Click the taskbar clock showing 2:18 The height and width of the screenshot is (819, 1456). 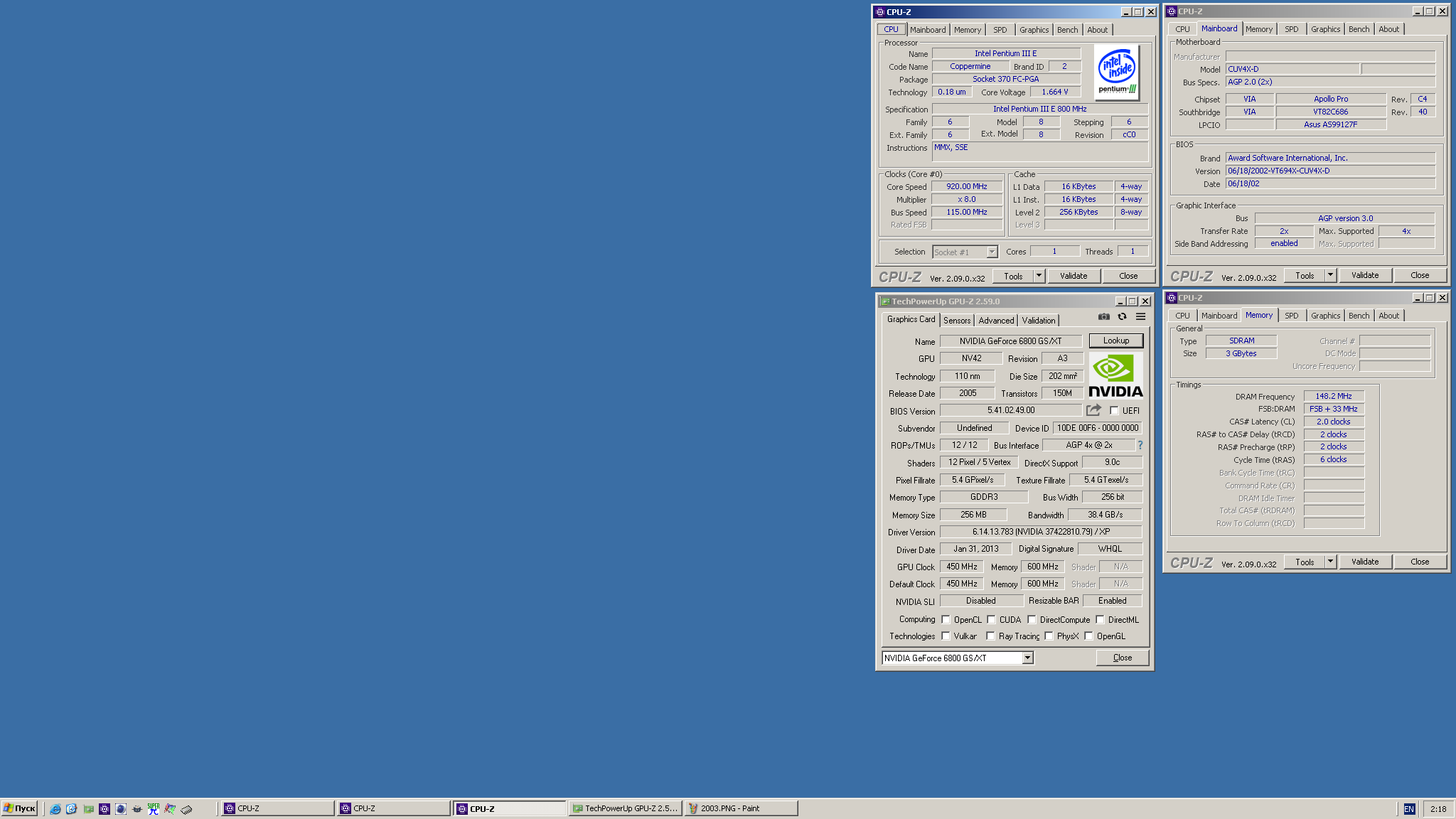click(x=1438, y=809)
